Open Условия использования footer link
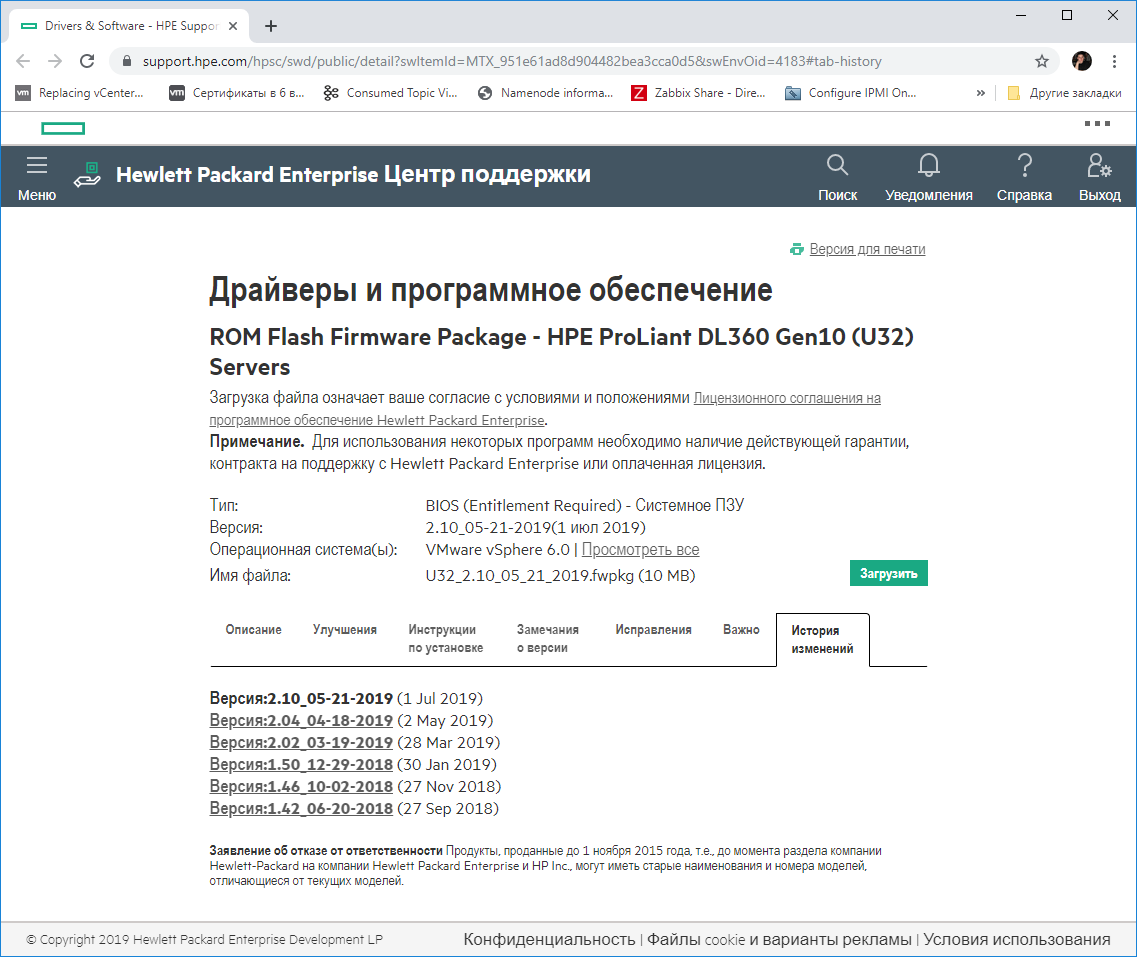Image resolution: width=1137 pixels, height=957 pixels. (x=1017, y=940)
